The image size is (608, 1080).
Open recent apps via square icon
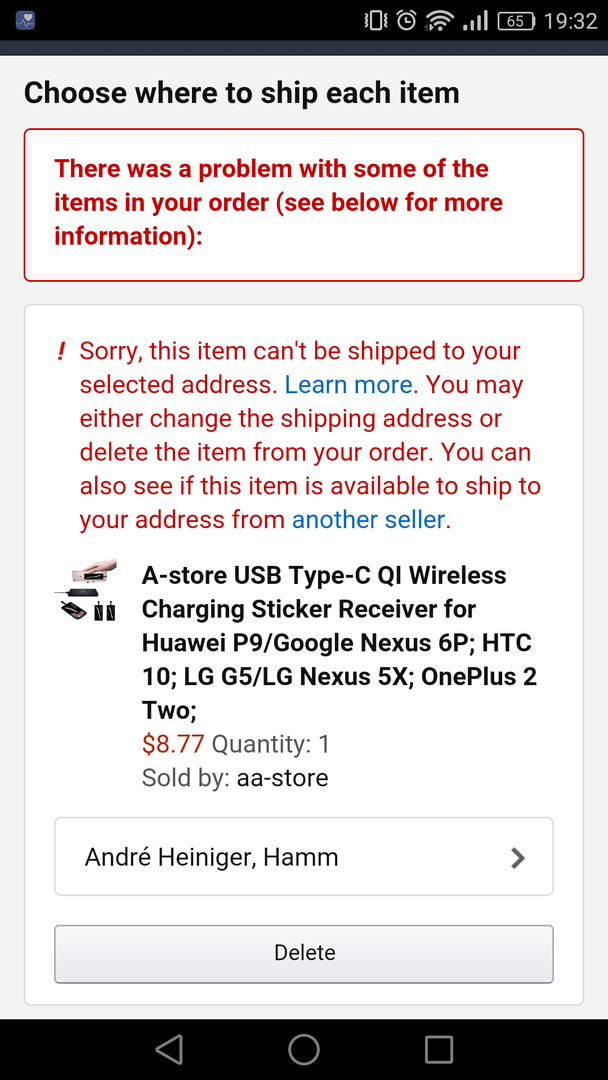click(x=438, y=1049)
